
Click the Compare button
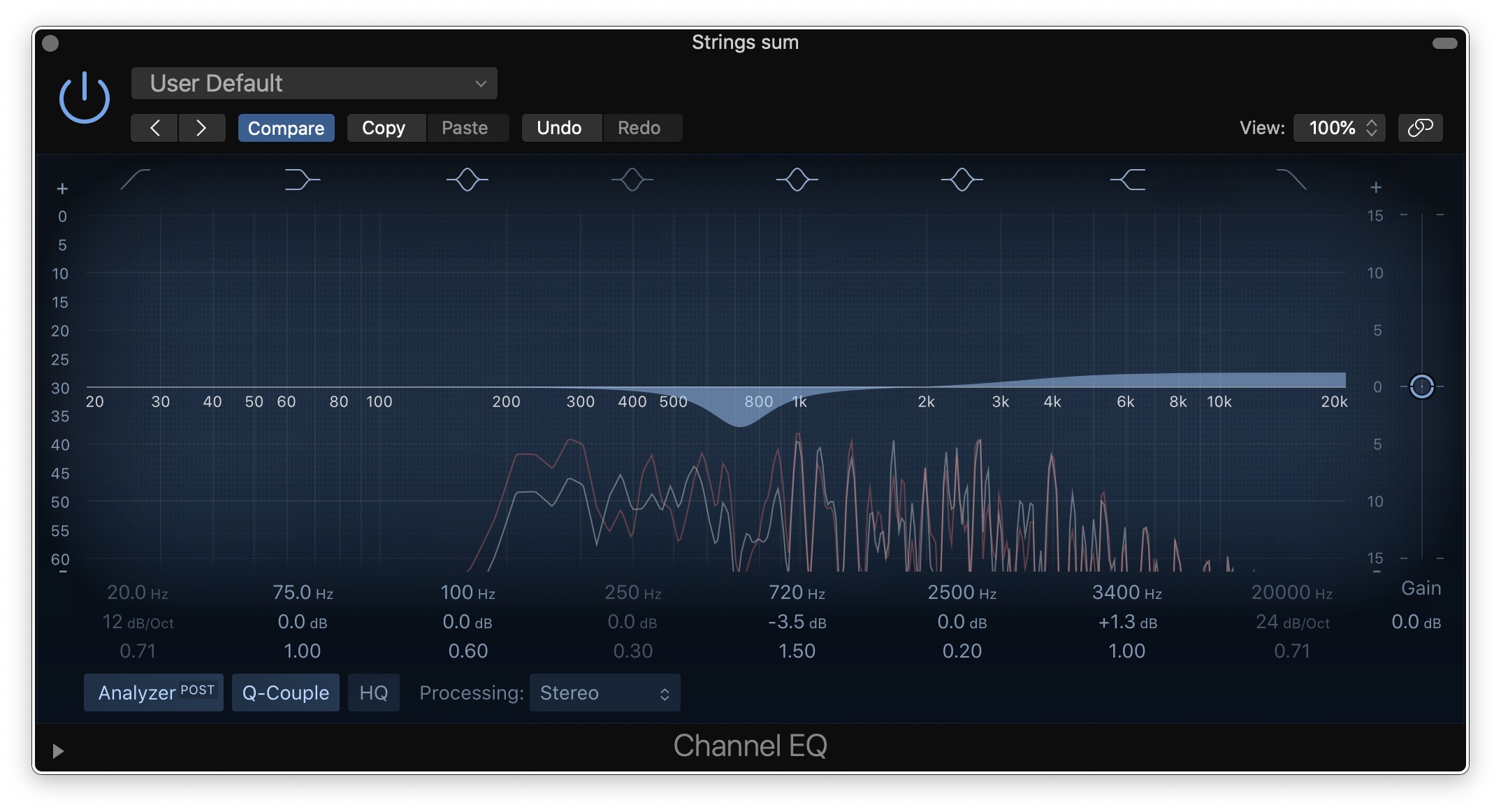coord(286,128)
